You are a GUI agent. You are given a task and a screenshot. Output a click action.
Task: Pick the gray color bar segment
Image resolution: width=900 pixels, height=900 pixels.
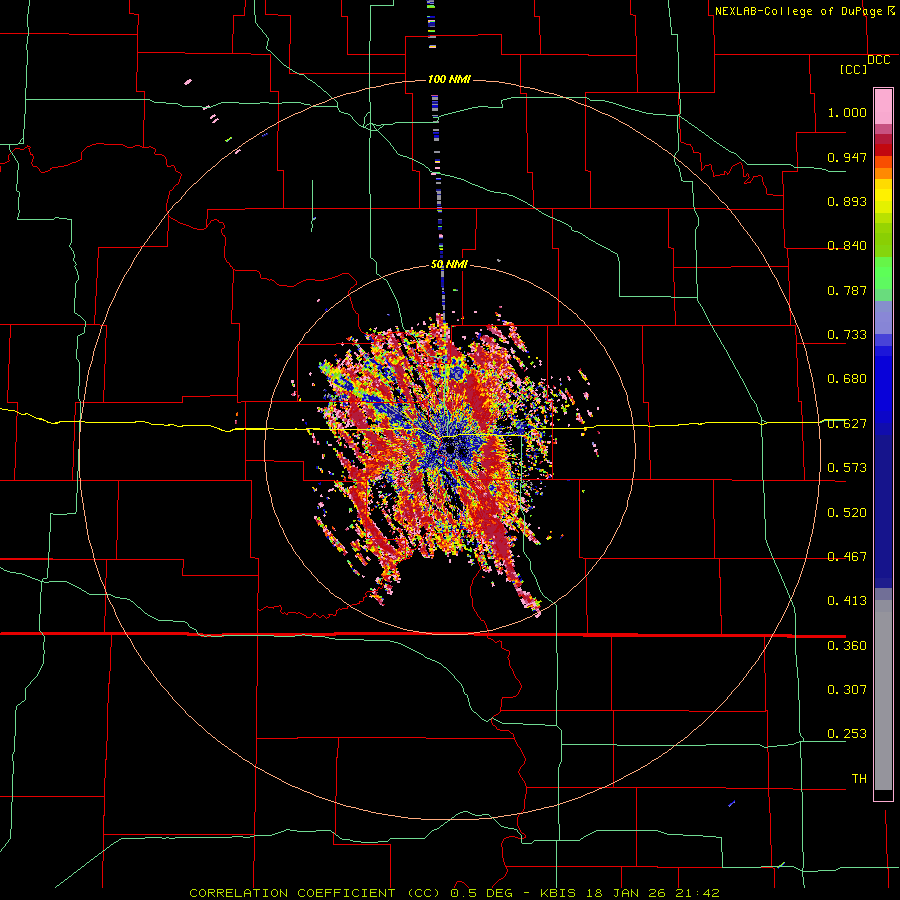[x=883, y=695]
